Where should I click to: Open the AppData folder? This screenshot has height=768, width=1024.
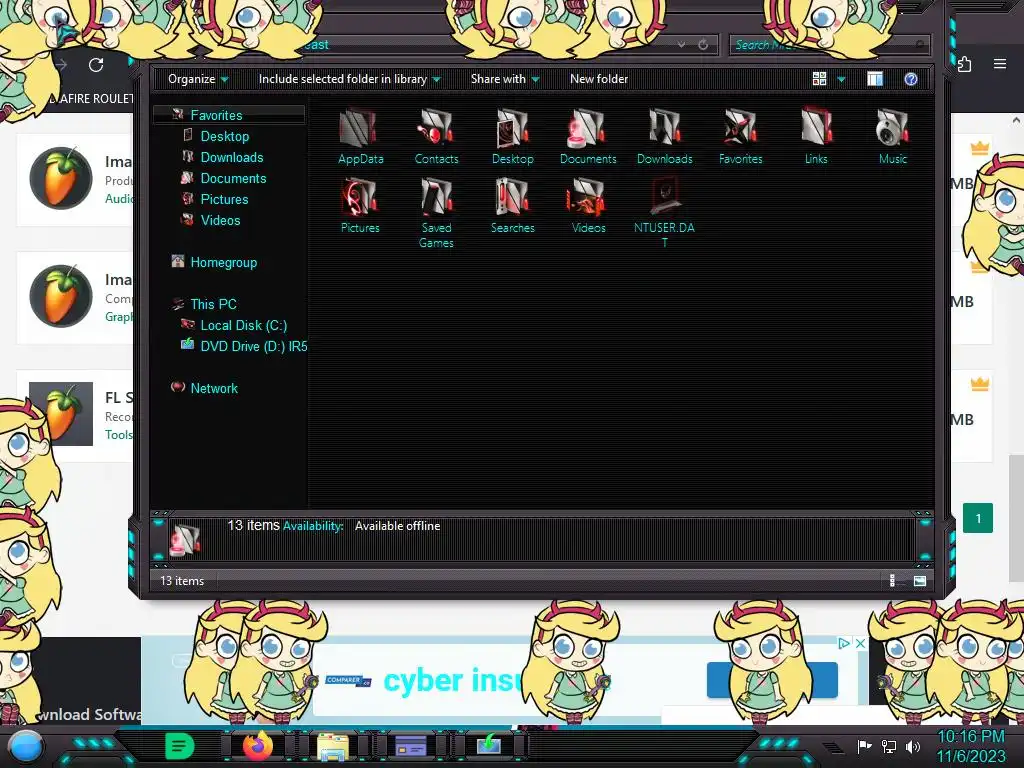tap(360, 137)
